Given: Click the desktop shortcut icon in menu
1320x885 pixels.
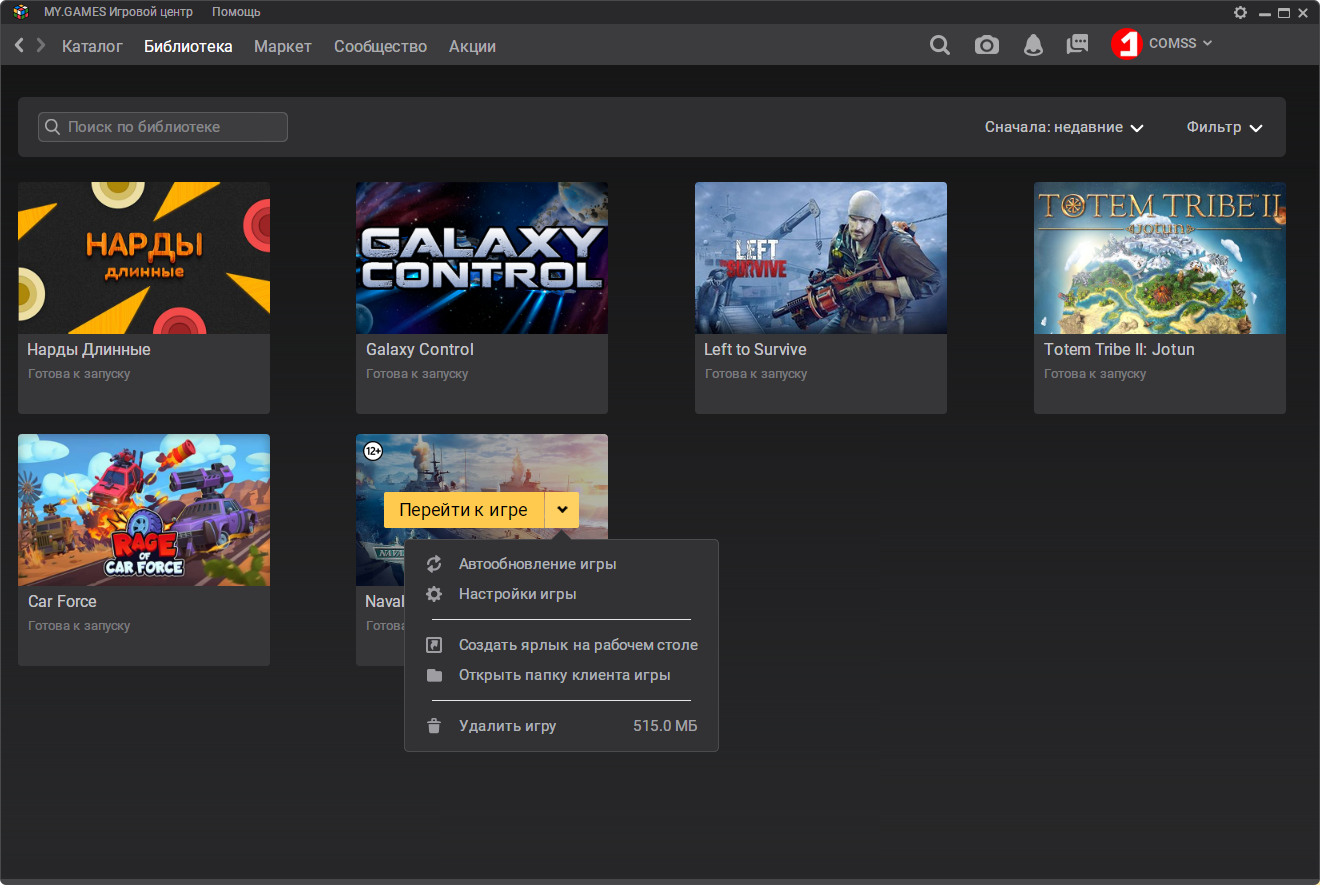Looking at the screenshot, I should pos(434,645).
